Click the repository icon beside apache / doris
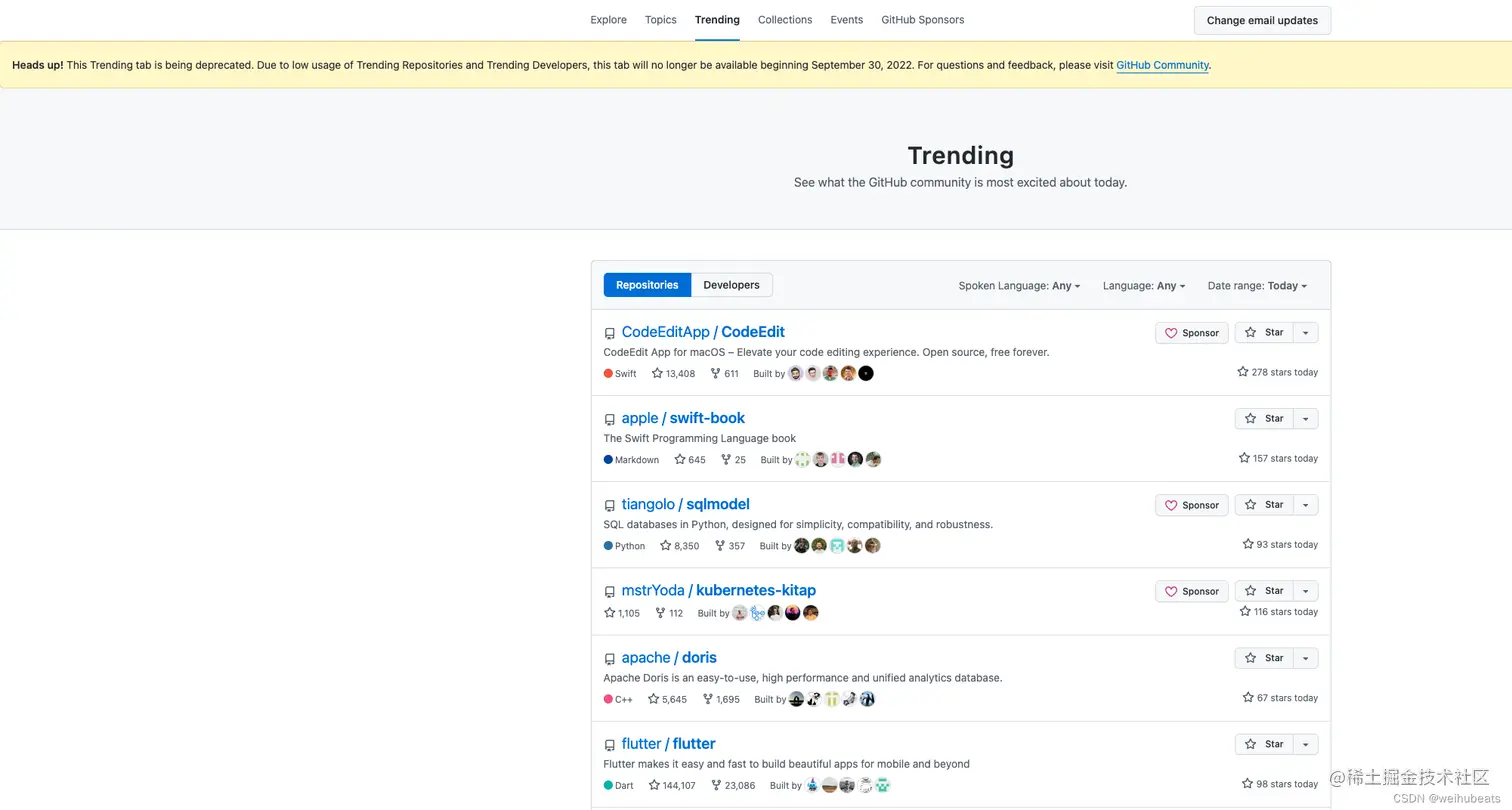Viewport: 1512px width, 810px height. tap(610, 659)
